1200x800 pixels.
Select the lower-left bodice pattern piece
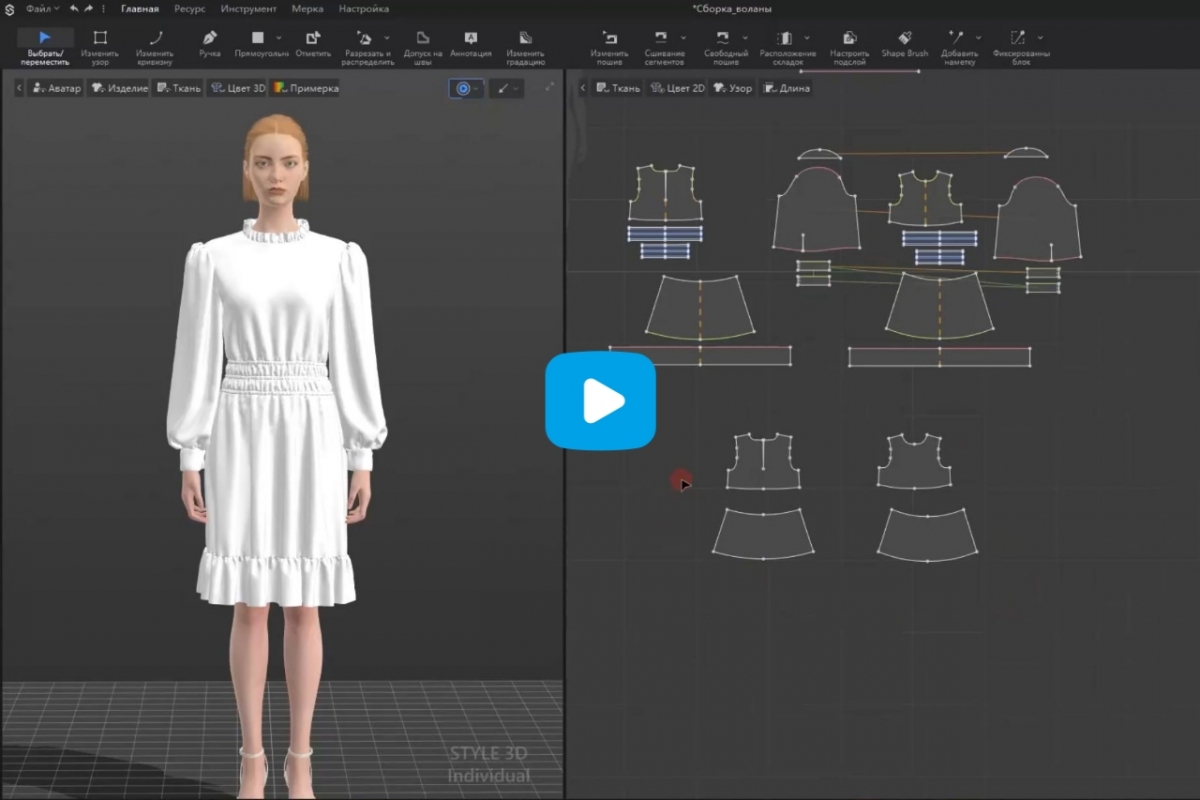(764, 461)
